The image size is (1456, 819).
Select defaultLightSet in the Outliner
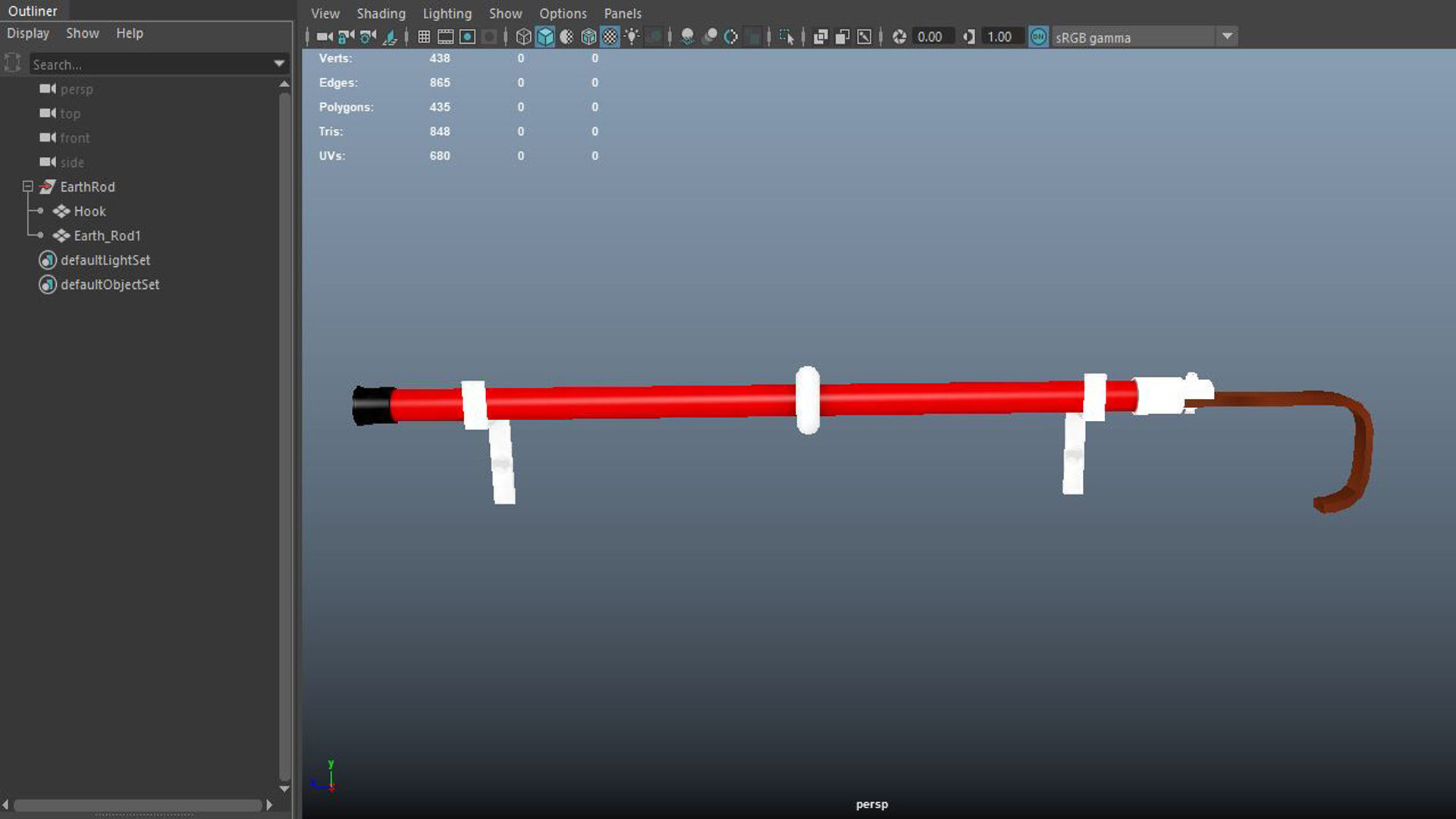(105, 260)
